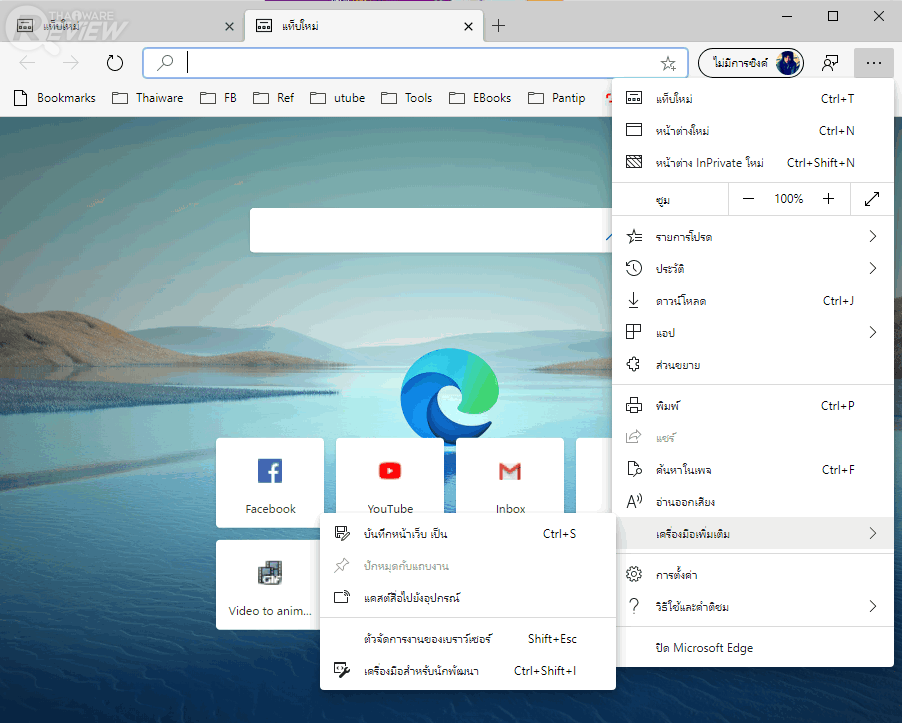Expand the ประวัติ (History) submenu
Viewport: 902px width, 723px height.
pos(752,269)
